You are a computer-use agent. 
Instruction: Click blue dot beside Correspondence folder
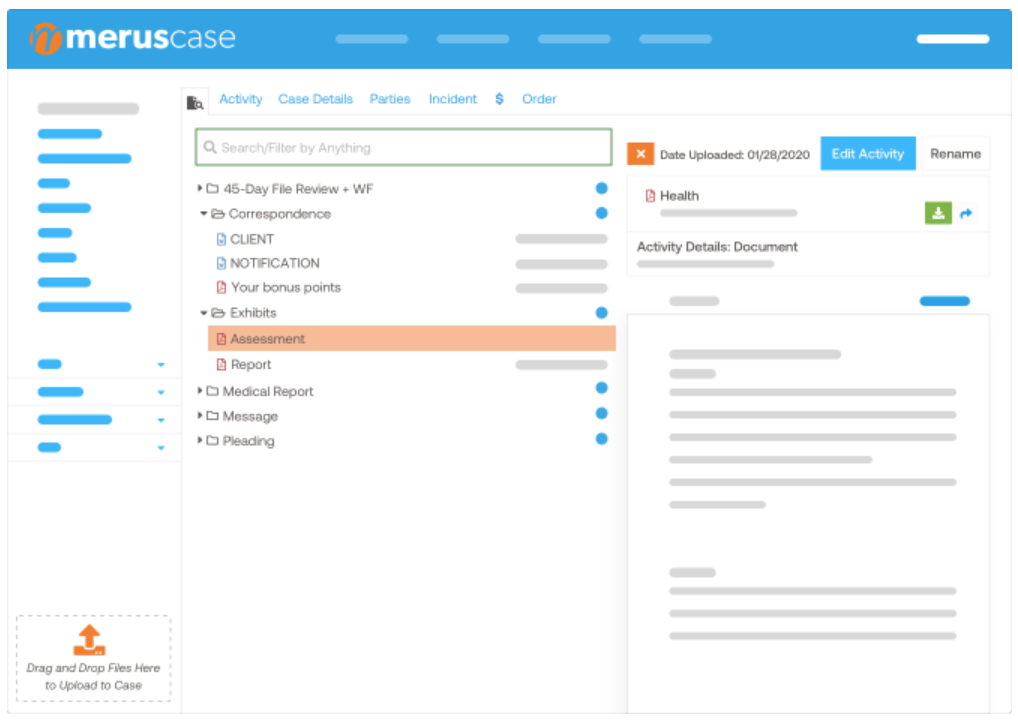tap(602, 213)
